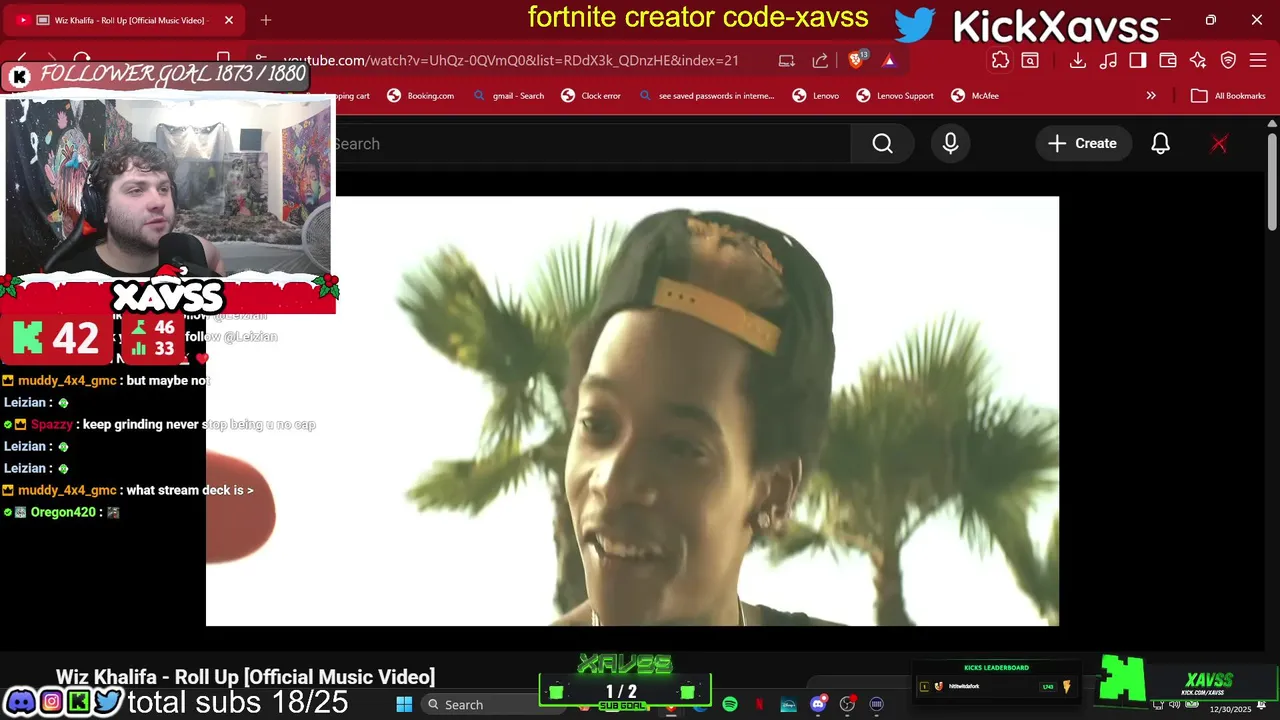Open the Windows Start menu
This screenshot has height=720, width=1280.
click(x=404, y=705)
